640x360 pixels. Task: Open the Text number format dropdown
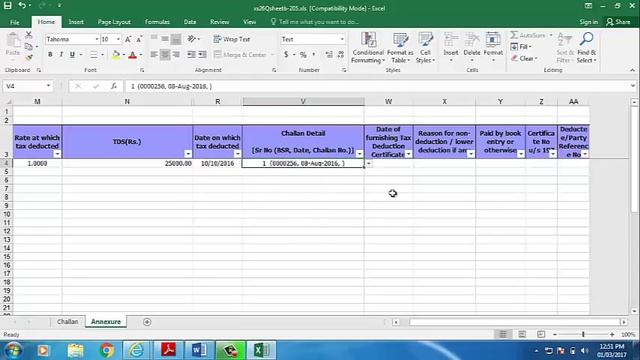[342, 39]
